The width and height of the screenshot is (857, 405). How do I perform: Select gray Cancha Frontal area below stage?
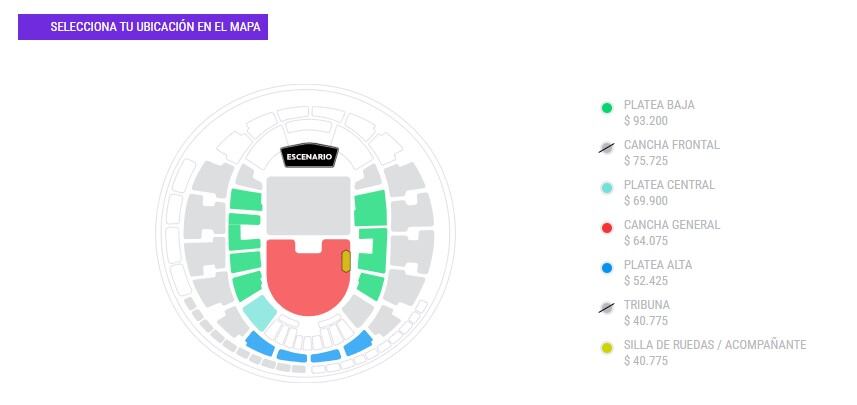point(308,207)
